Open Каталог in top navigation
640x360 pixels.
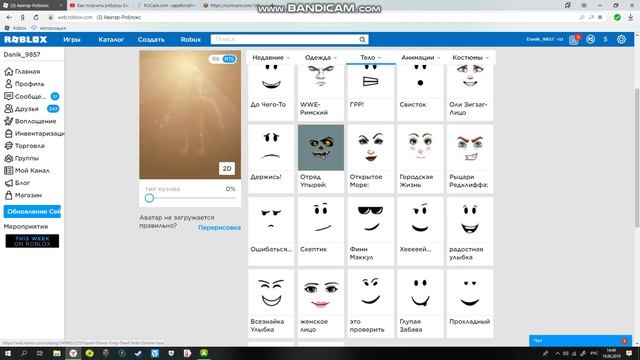(111, 40)
